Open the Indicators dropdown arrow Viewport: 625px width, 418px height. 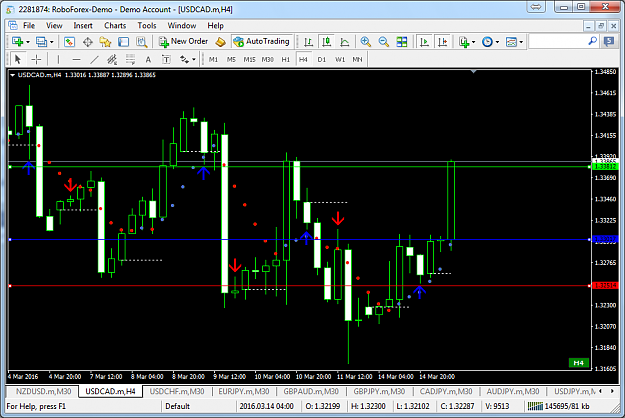474,42
